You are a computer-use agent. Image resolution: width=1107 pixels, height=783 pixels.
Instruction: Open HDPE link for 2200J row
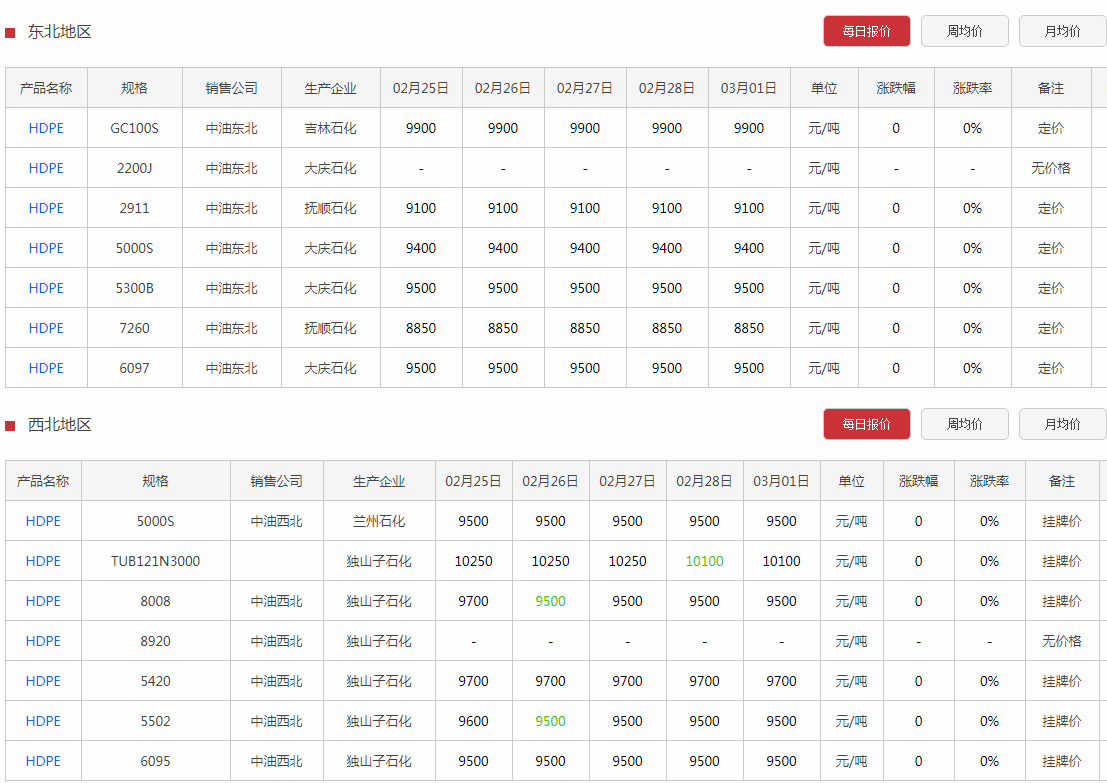(x=46, y=168)
